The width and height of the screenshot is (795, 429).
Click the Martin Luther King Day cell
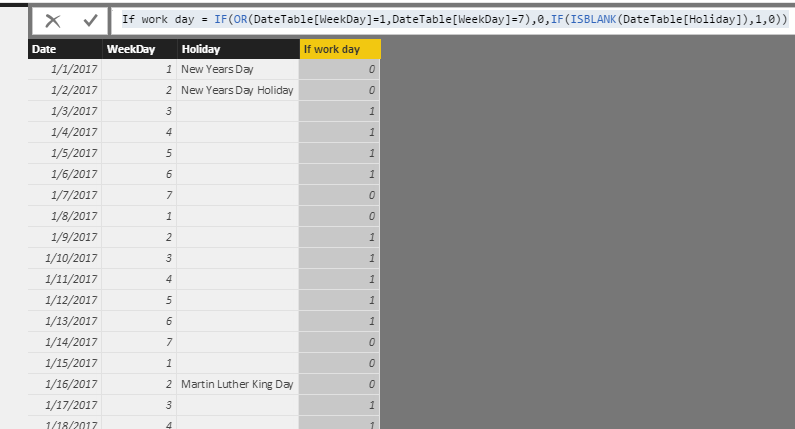pyautogui.click(x=238, y=384)
